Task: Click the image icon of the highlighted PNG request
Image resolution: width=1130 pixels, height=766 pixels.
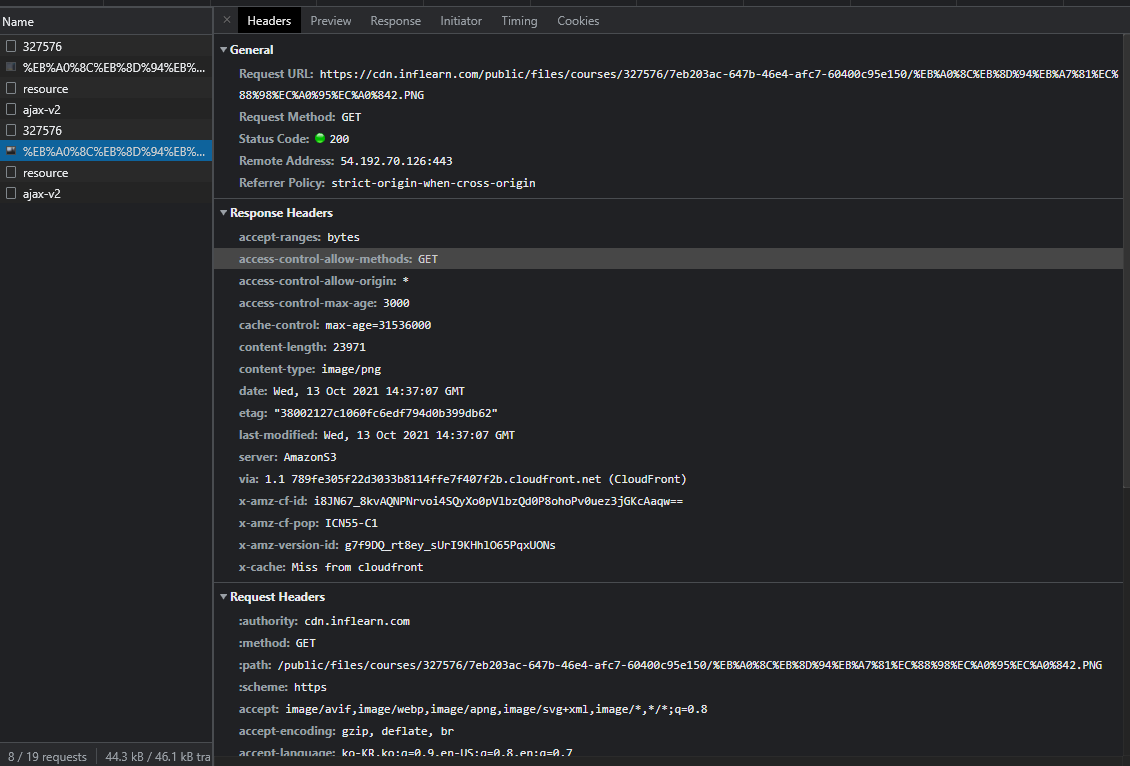Action: 11,151
